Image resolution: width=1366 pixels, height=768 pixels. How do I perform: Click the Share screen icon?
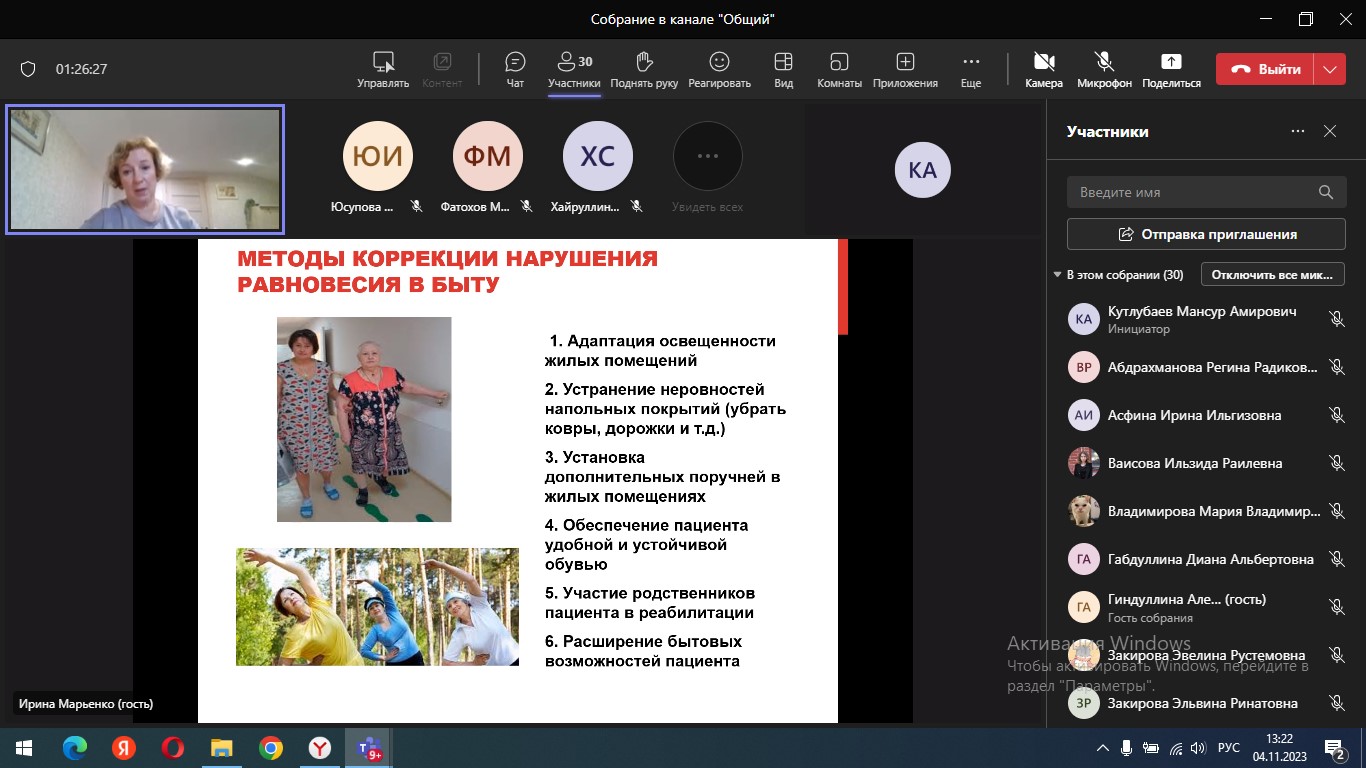pyautogui.click(x=1170, y=62)
